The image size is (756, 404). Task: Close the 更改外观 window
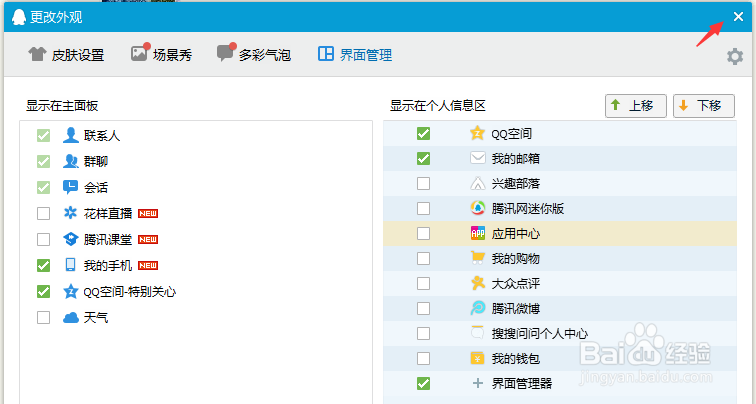pos(738,17)
